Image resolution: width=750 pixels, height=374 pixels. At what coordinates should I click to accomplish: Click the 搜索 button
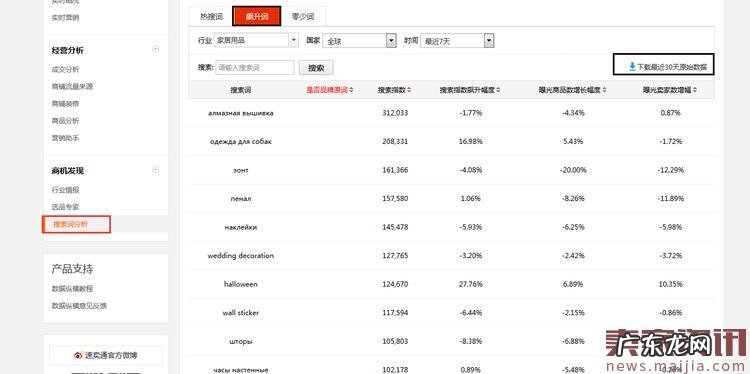(316, 68)
